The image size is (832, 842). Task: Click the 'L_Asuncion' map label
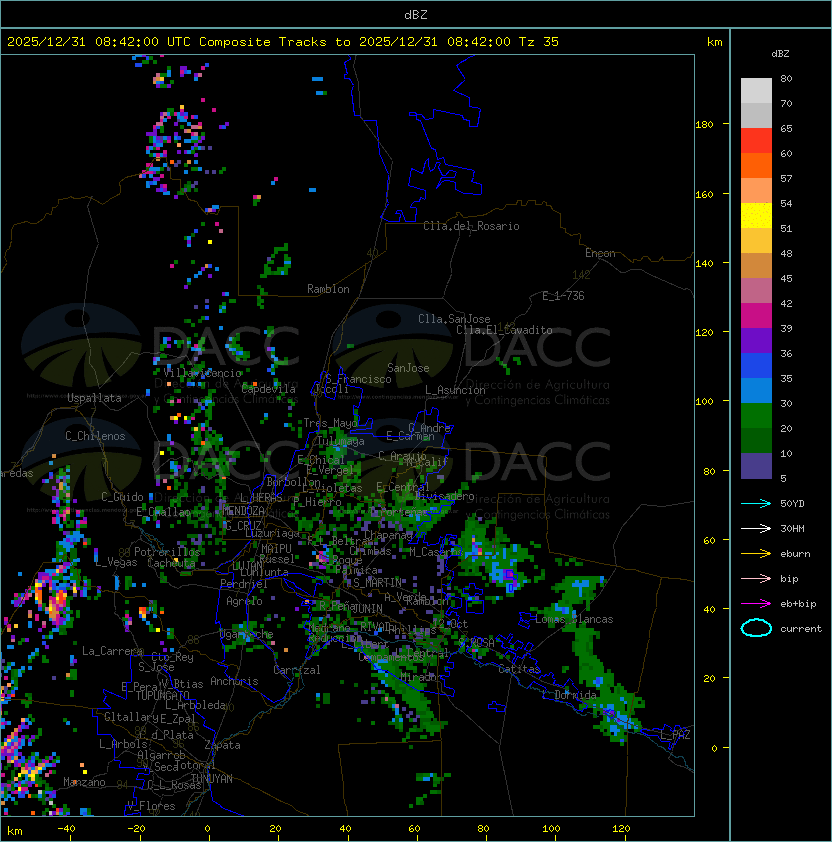click(x=455, y=390)
